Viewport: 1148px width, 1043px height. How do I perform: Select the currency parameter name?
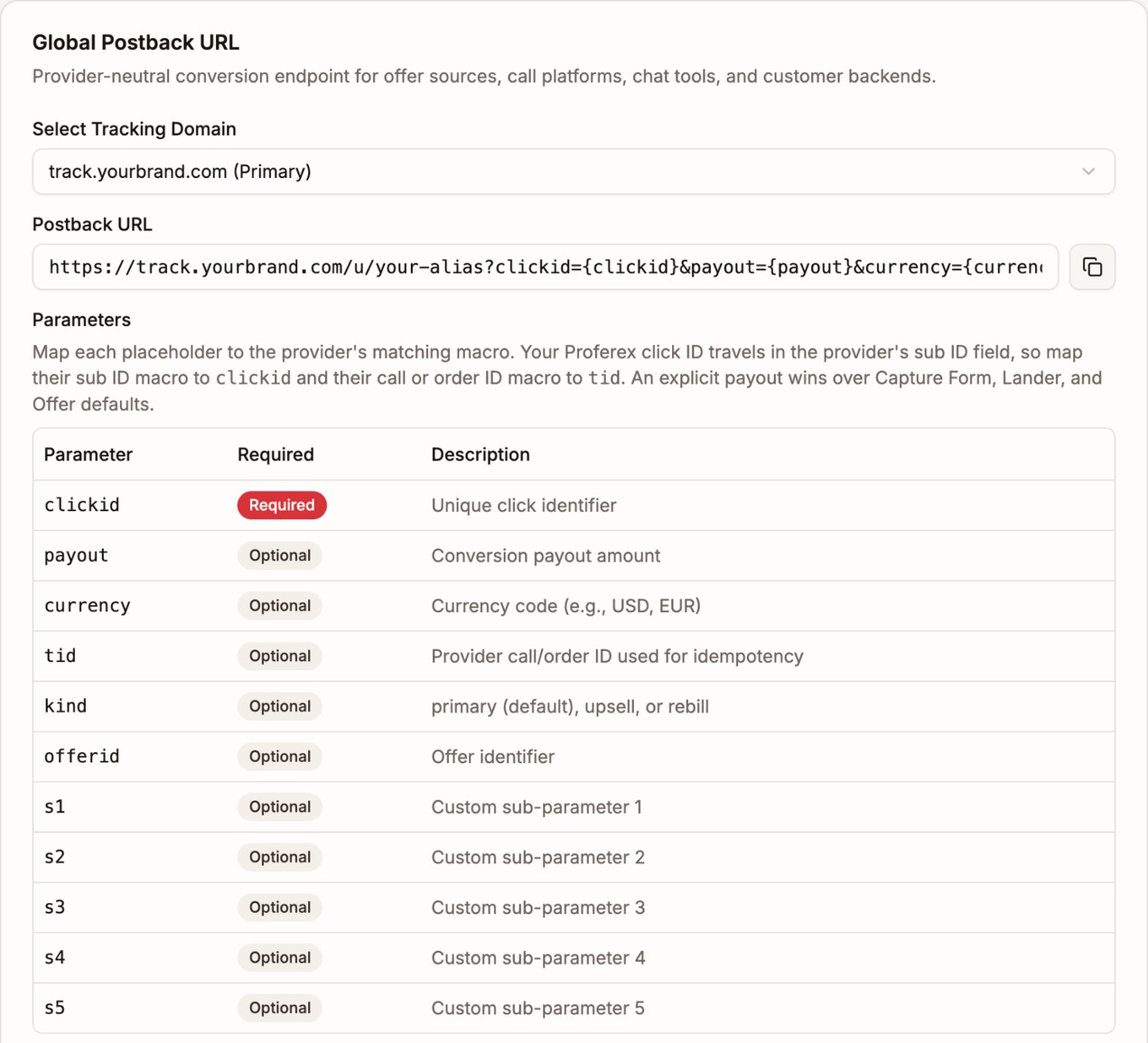coord(88,606)
